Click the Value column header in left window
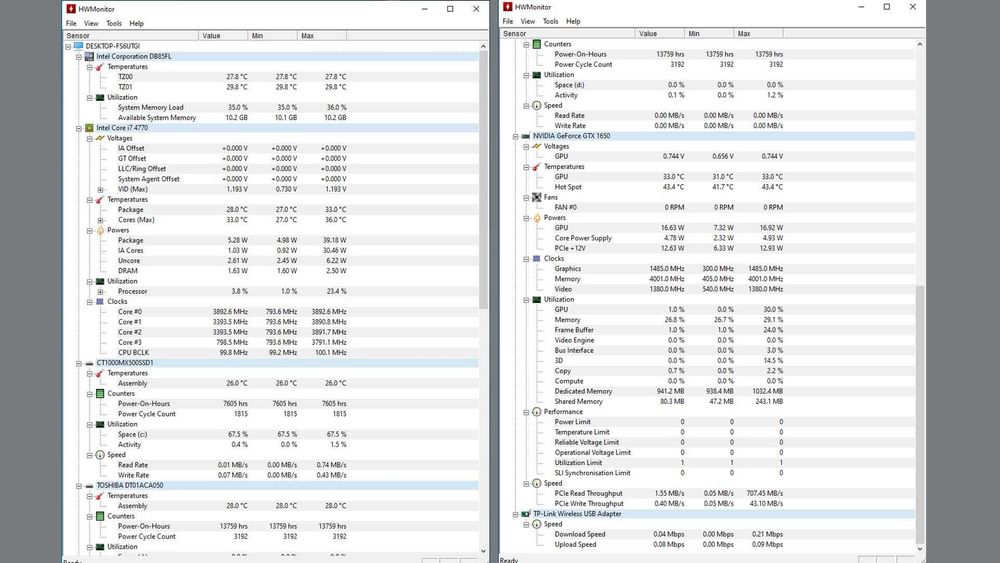 click(223, 36)
